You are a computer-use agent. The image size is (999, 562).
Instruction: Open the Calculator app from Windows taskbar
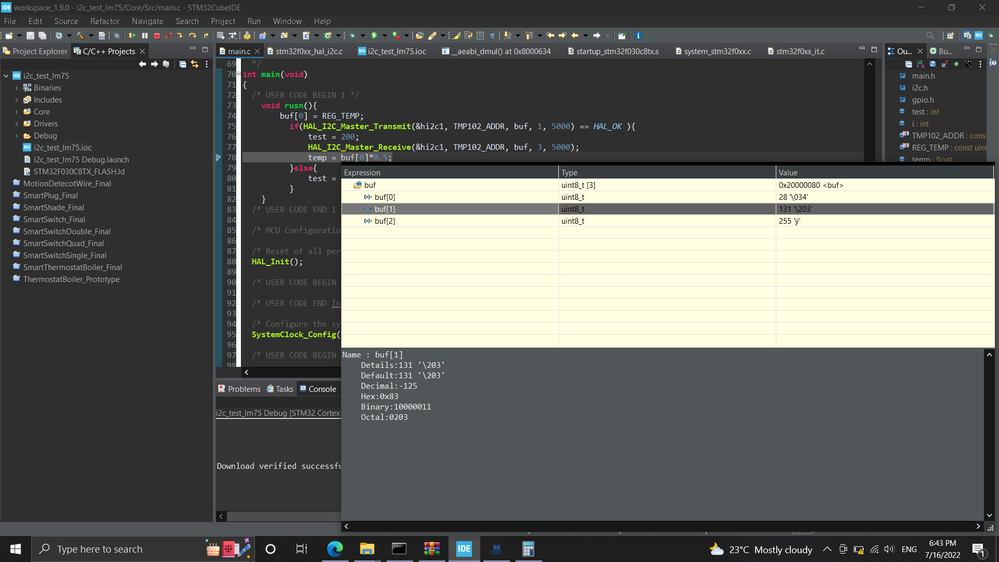[x=528, y=549]
